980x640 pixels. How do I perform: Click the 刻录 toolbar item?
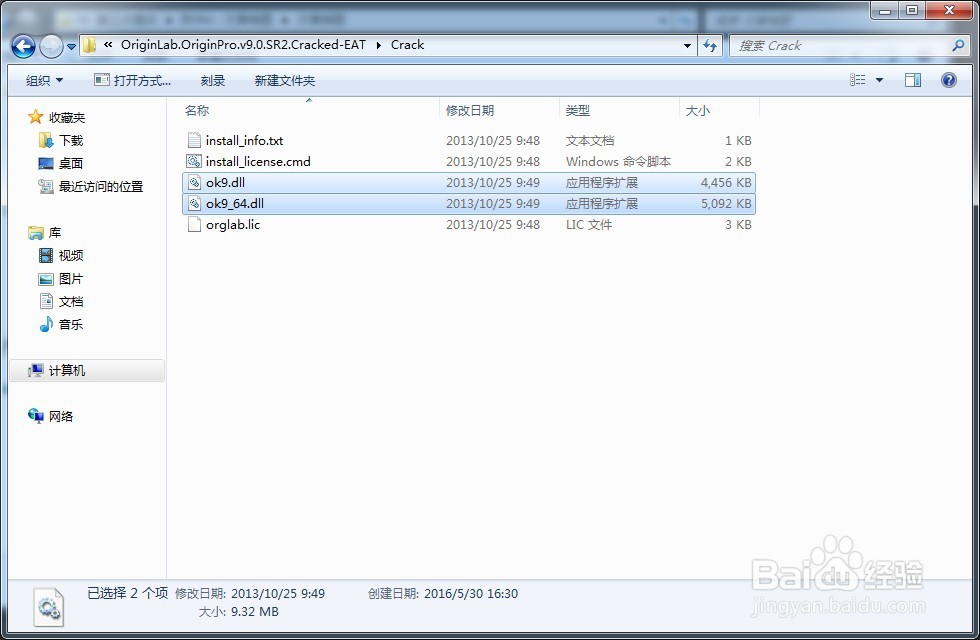212,80
